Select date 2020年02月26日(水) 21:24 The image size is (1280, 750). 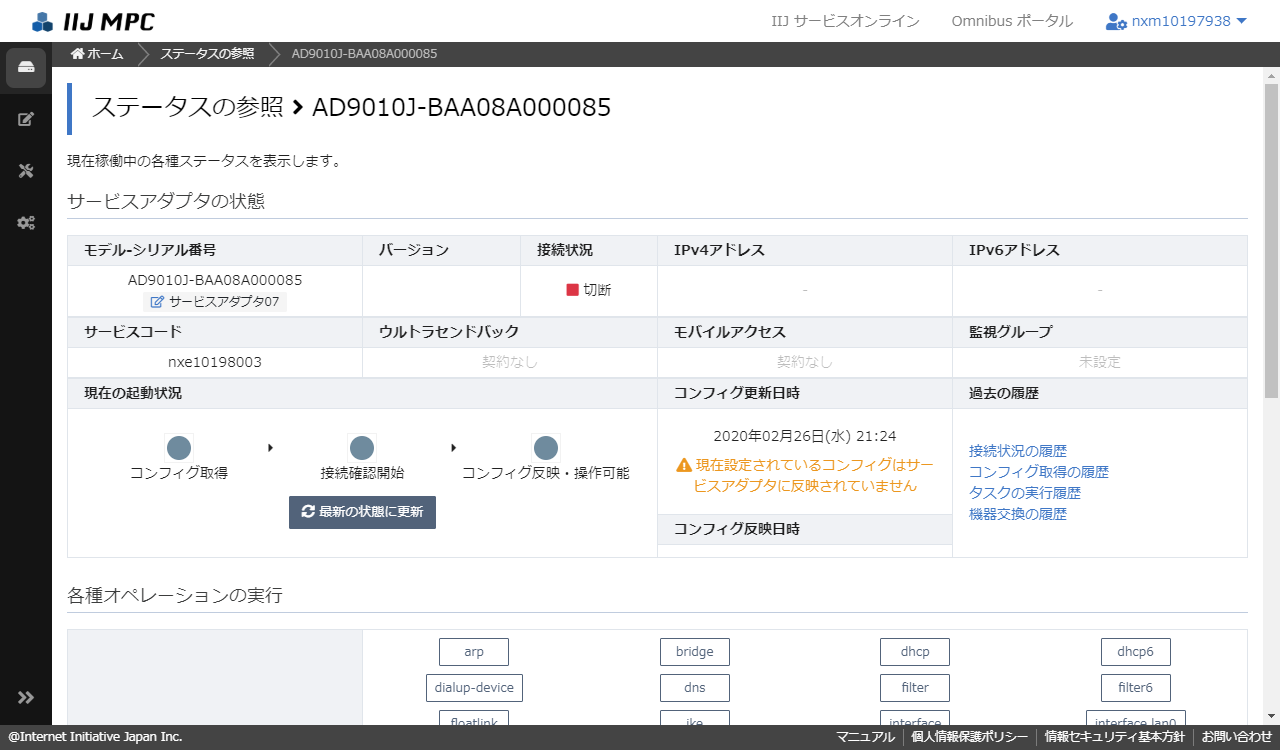805,436
